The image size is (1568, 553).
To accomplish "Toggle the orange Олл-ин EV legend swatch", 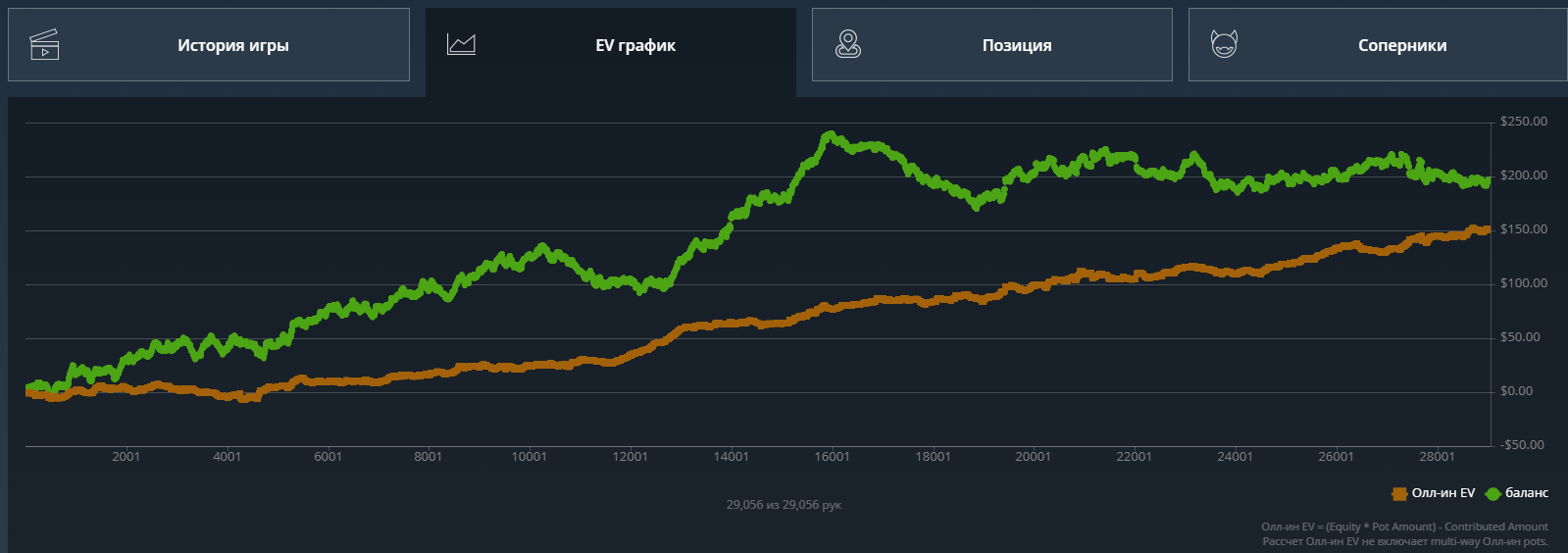I will 1399,493.
